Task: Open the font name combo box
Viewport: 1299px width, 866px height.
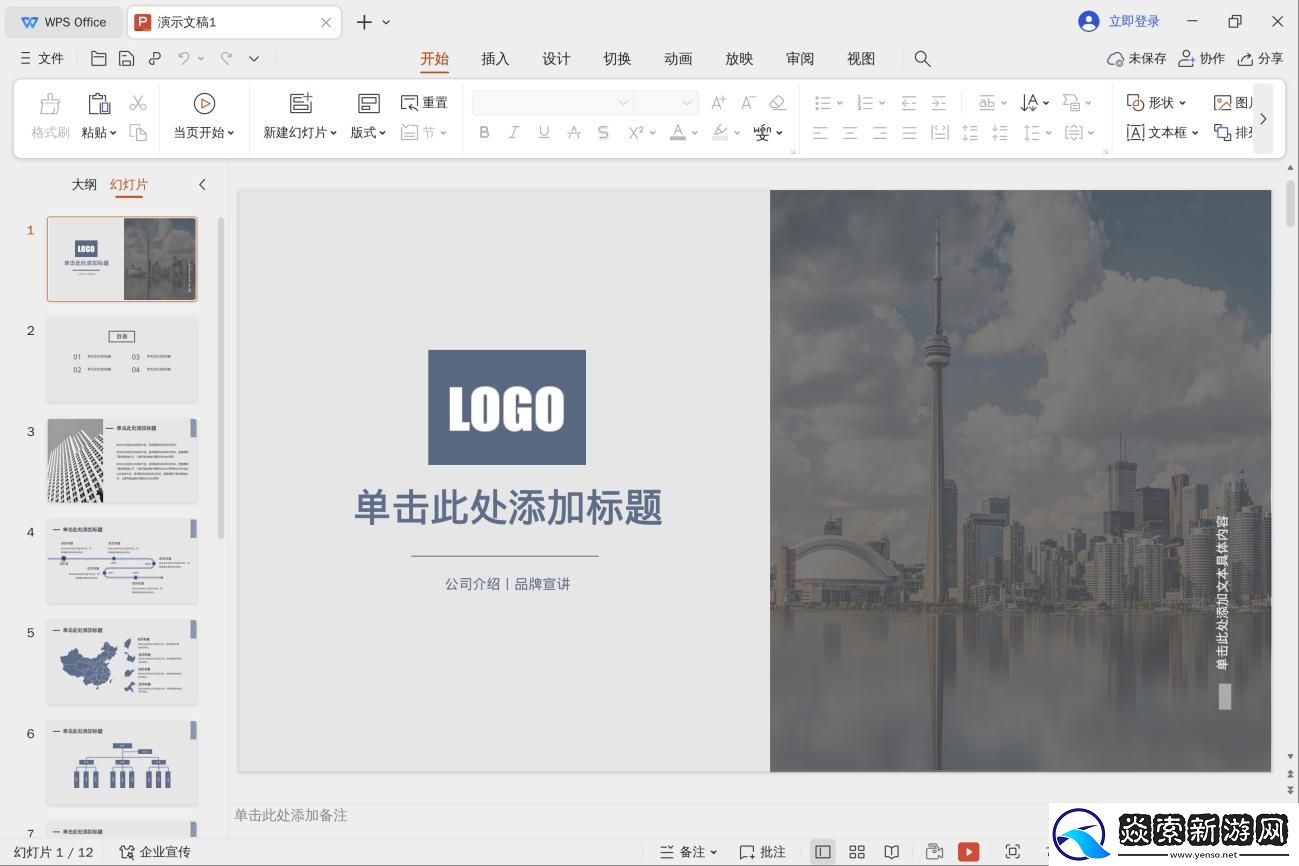Action: [x=552, y=103]
